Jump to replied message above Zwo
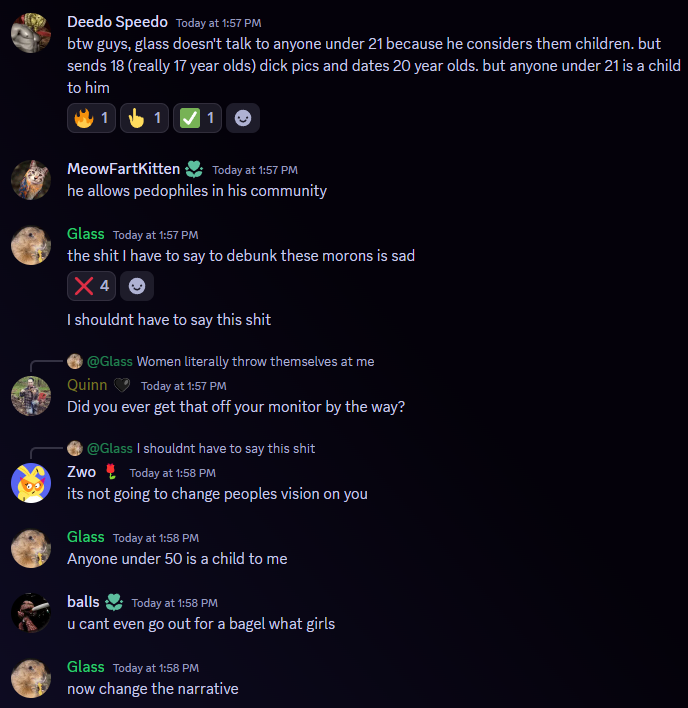The height and width of the screenshot is (708, 688). (x=226, y=448)
